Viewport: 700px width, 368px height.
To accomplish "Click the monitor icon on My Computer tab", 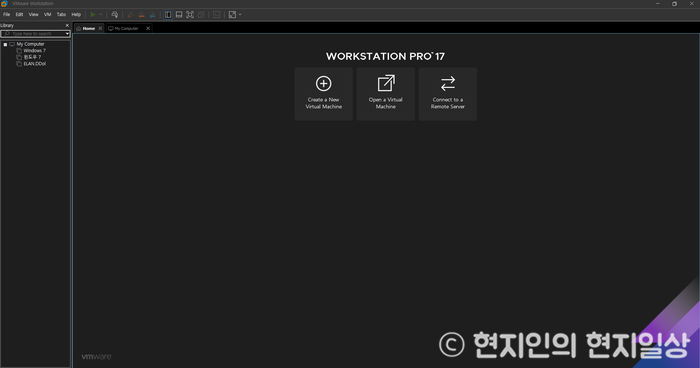I will pos(111,28).
